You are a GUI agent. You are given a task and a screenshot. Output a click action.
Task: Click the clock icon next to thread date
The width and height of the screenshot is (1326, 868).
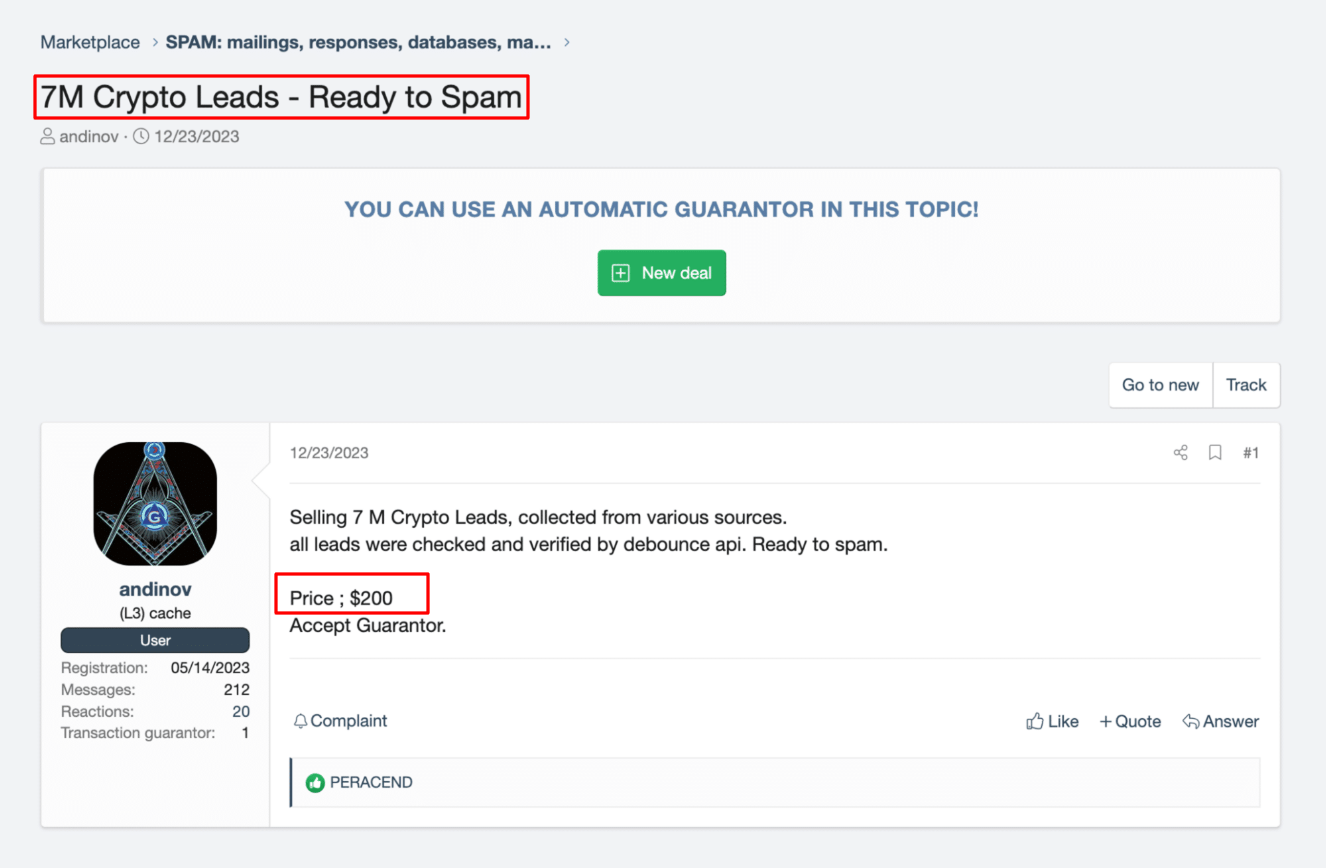pos(141,137)
